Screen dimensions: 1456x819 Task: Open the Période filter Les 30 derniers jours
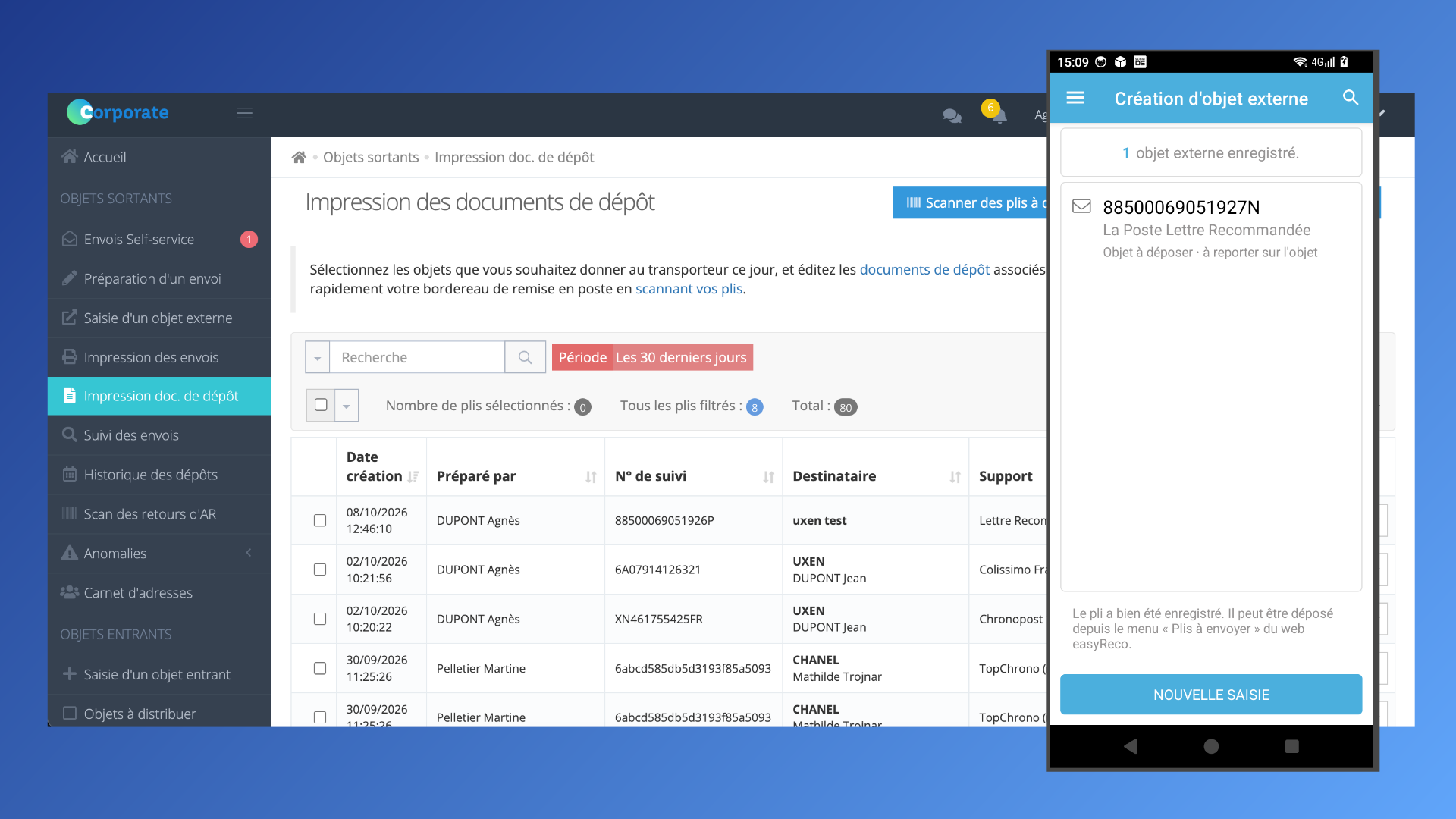pos(652,357)
